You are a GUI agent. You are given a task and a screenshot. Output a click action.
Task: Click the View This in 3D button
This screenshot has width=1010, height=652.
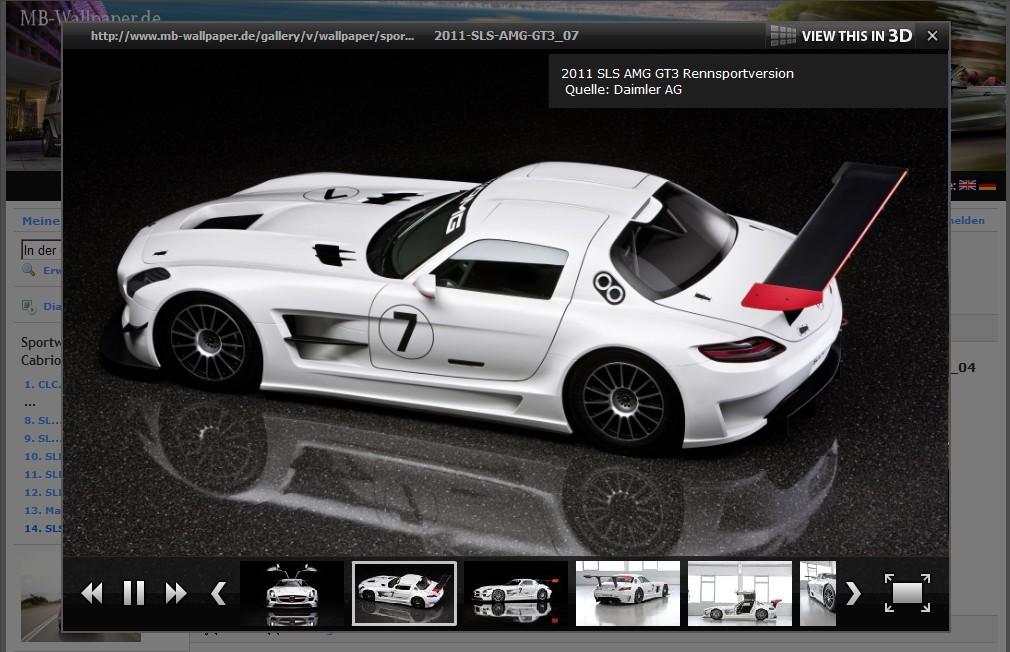click(857, 36)
